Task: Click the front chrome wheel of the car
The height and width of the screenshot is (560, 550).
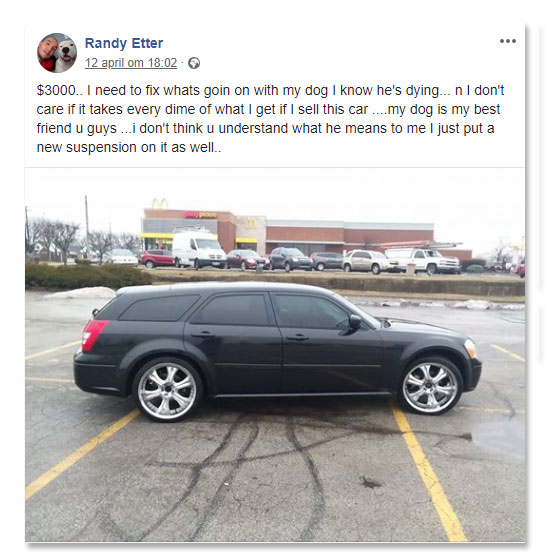Action: coord(430,388)
